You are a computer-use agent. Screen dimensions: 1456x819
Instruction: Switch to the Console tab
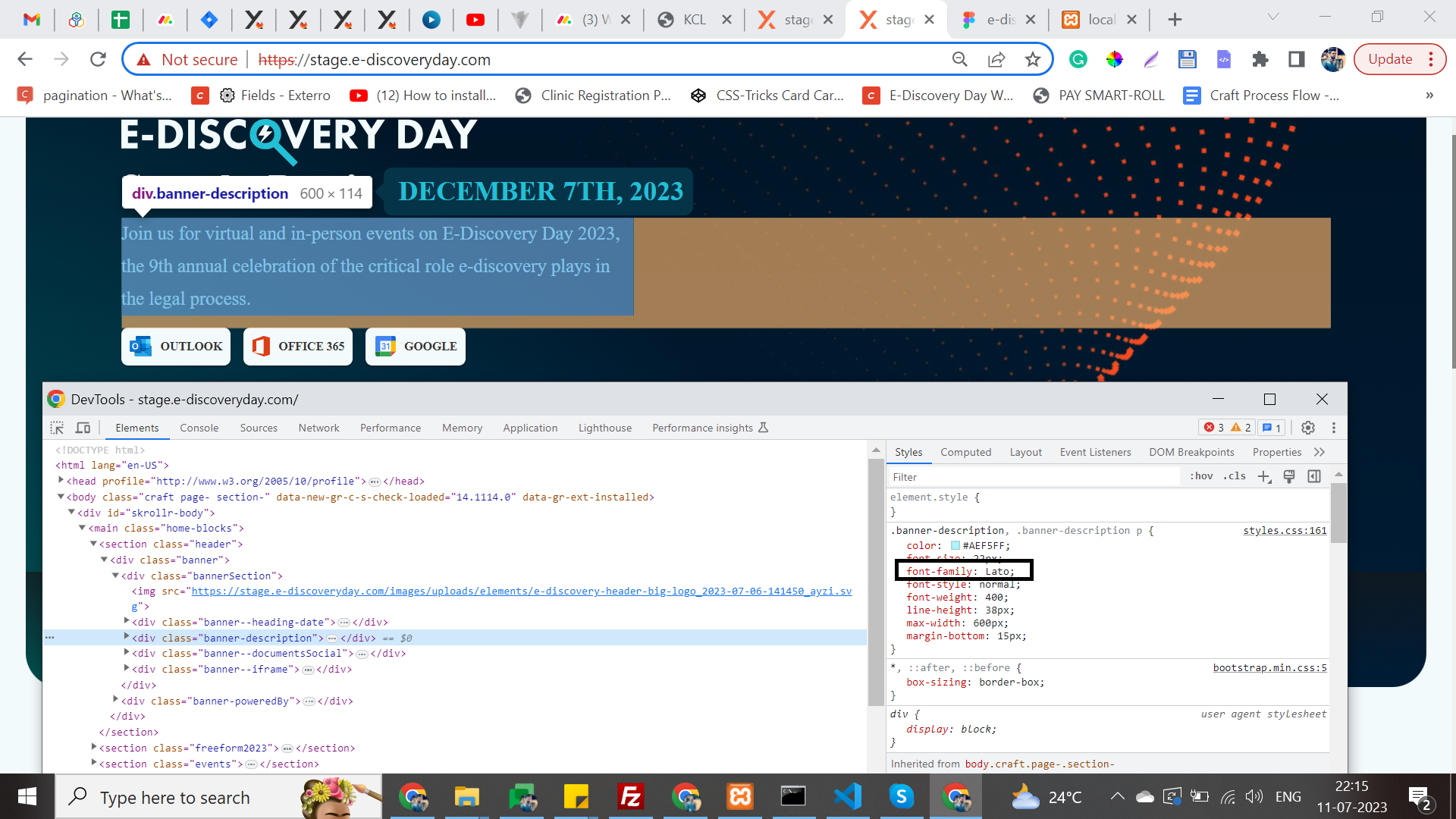click(199, 428)
